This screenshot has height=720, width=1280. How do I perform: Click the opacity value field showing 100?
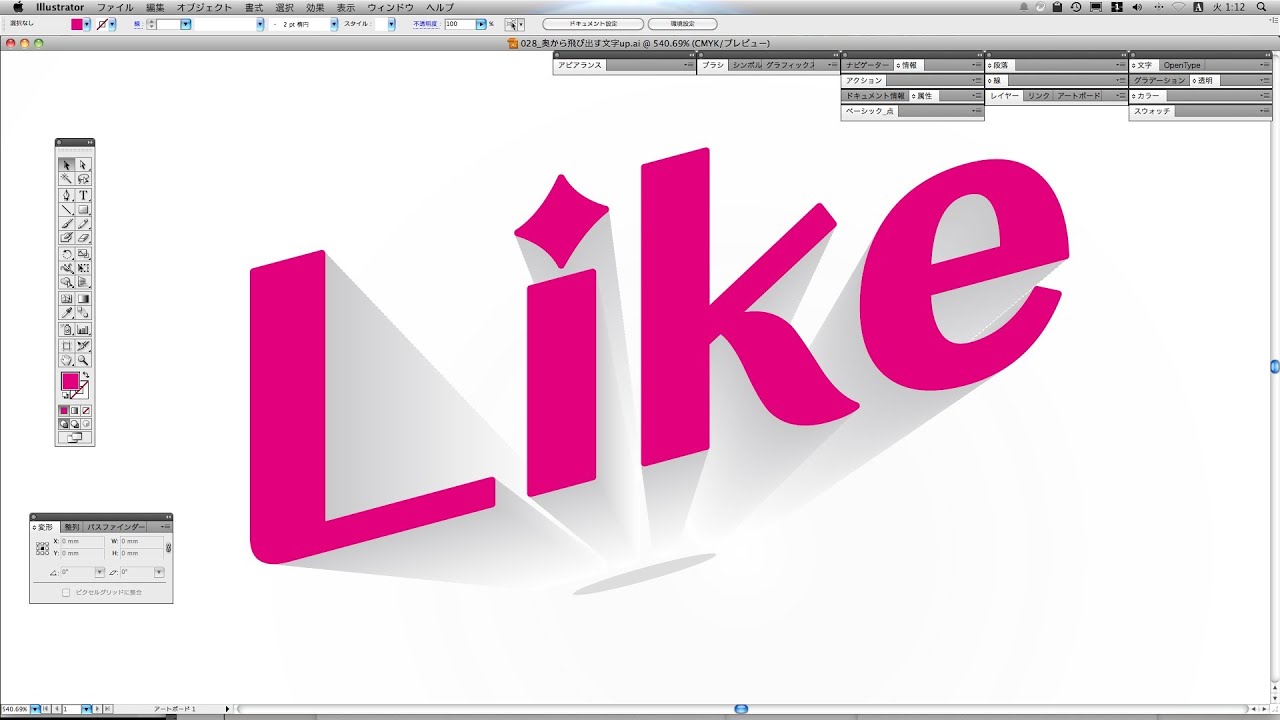click(459, 24)
